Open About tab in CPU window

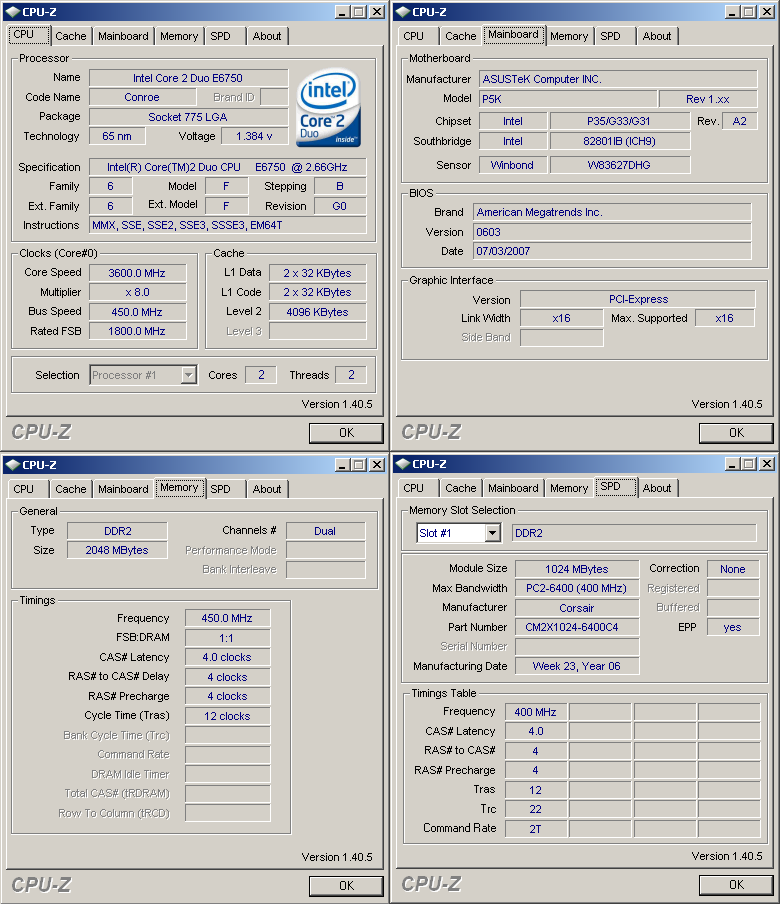[x=267, y=36]
